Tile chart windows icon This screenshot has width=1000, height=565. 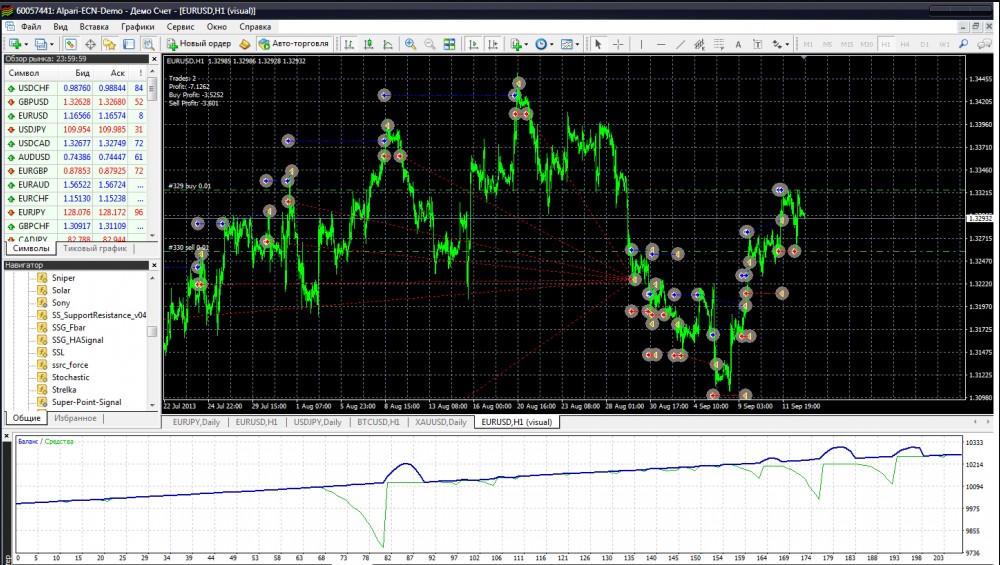tap(450, 44)
